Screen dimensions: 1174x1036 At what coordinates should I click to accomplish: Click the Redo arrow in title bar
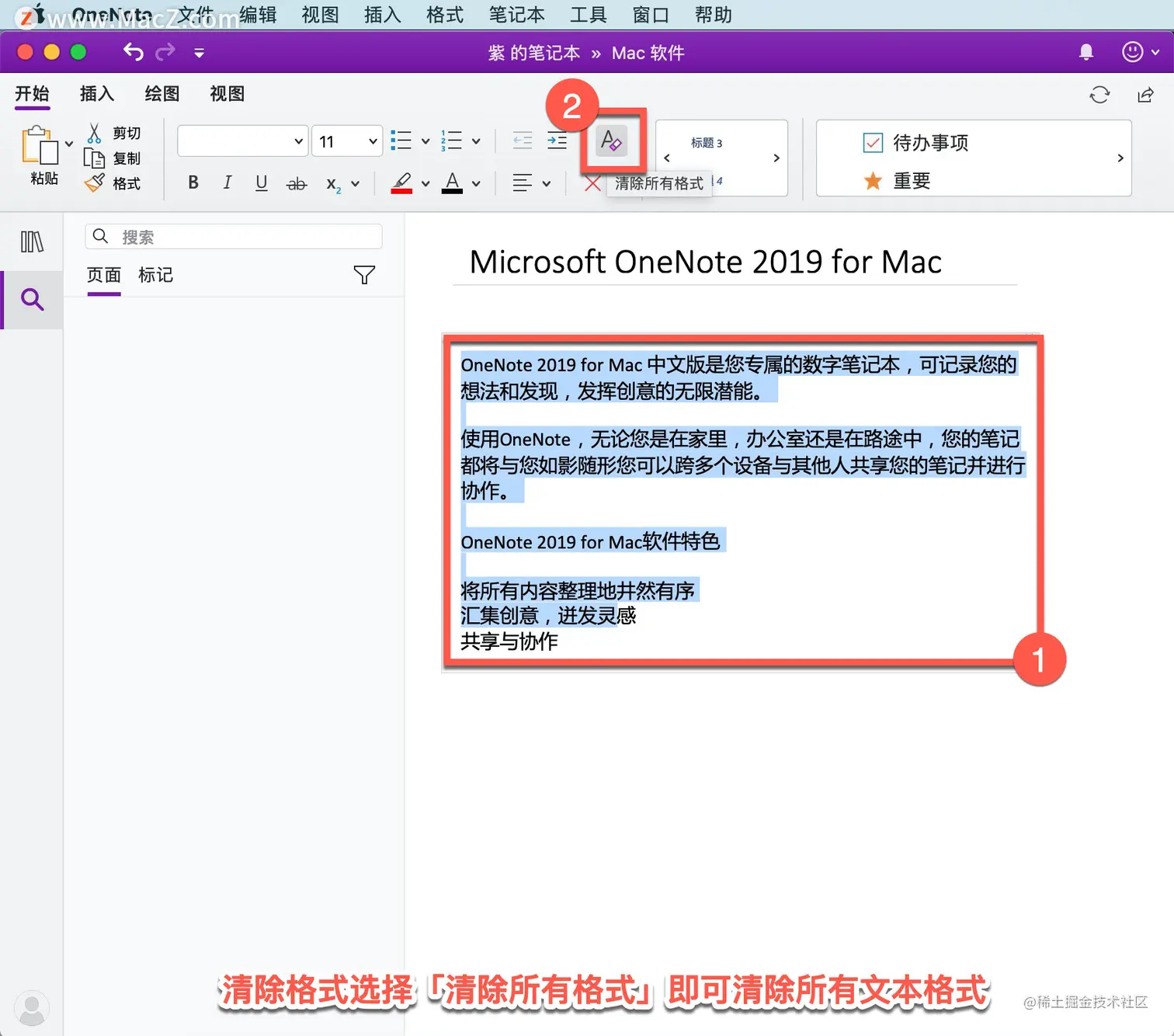165,52
